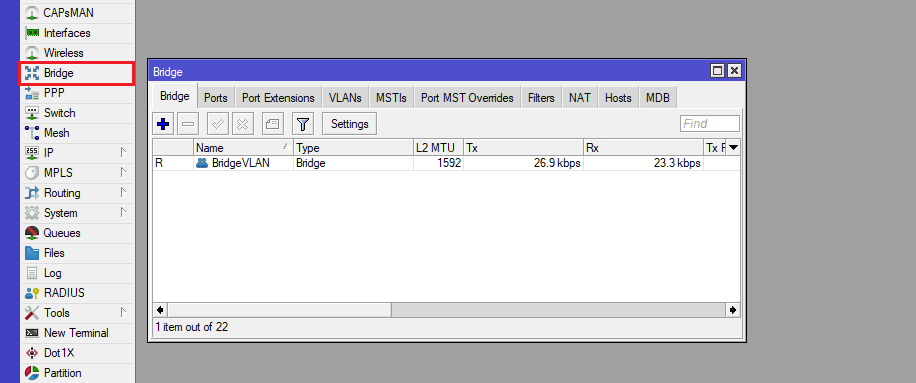Switch to the VLANs tab
The image size is (916, 383).
point(345,98)
